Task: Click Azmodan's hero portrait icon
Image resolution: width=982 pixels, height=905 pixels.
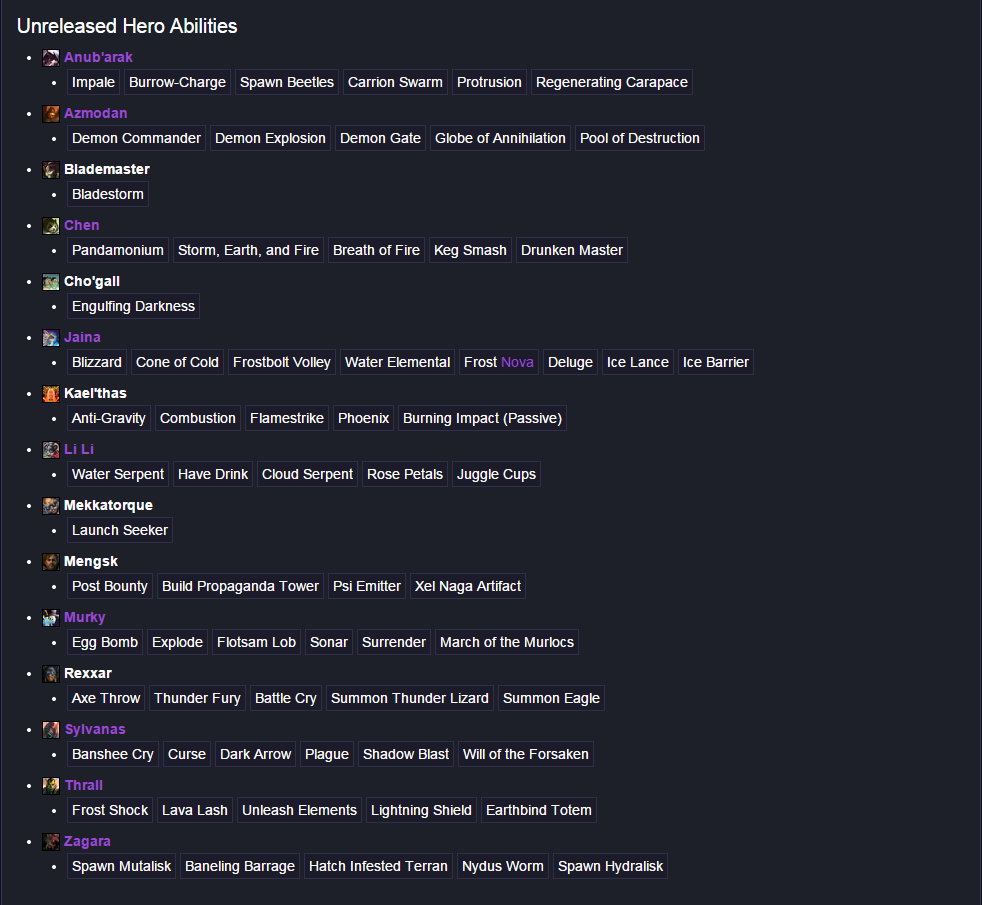Action: pyautogui.click(x=51, y=114)
